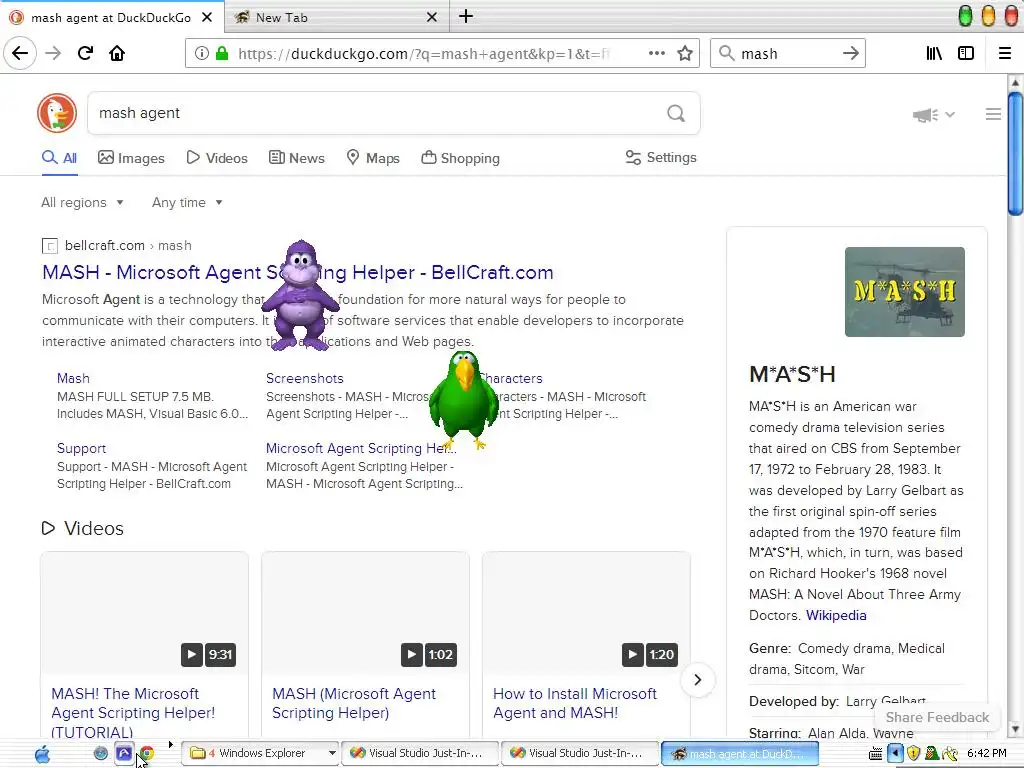The height and width of the screenshot is (768, 1024).
Task: Toggle the sidebar view icon
Action: (x=966, y=53)
